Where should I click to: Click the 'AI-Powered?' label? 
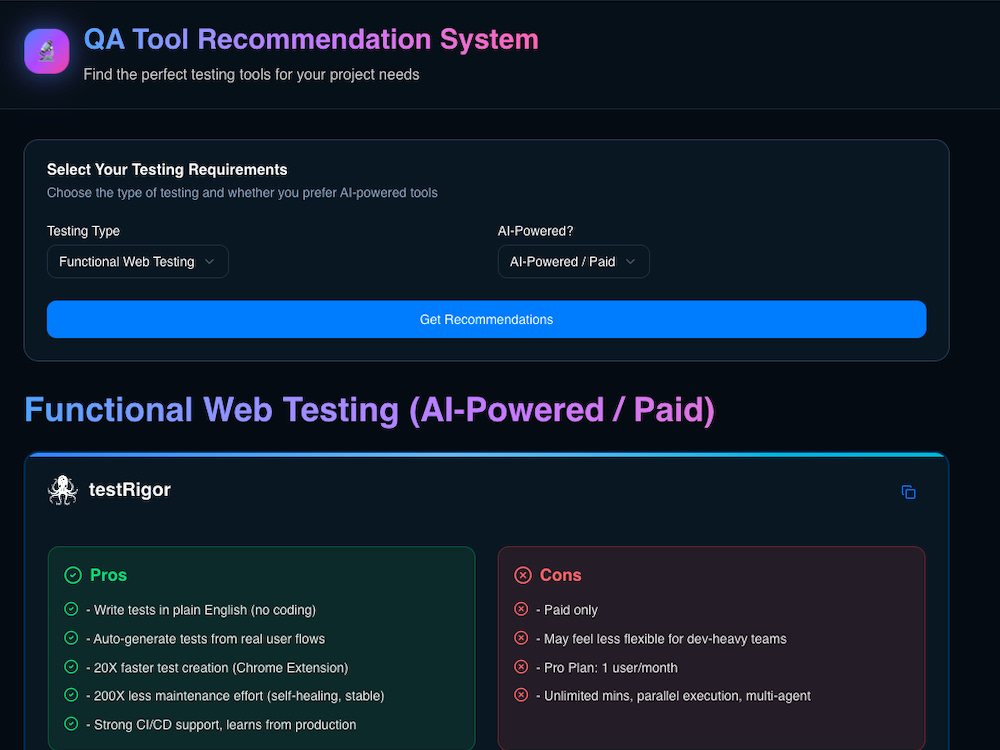[x=536, y=231]
